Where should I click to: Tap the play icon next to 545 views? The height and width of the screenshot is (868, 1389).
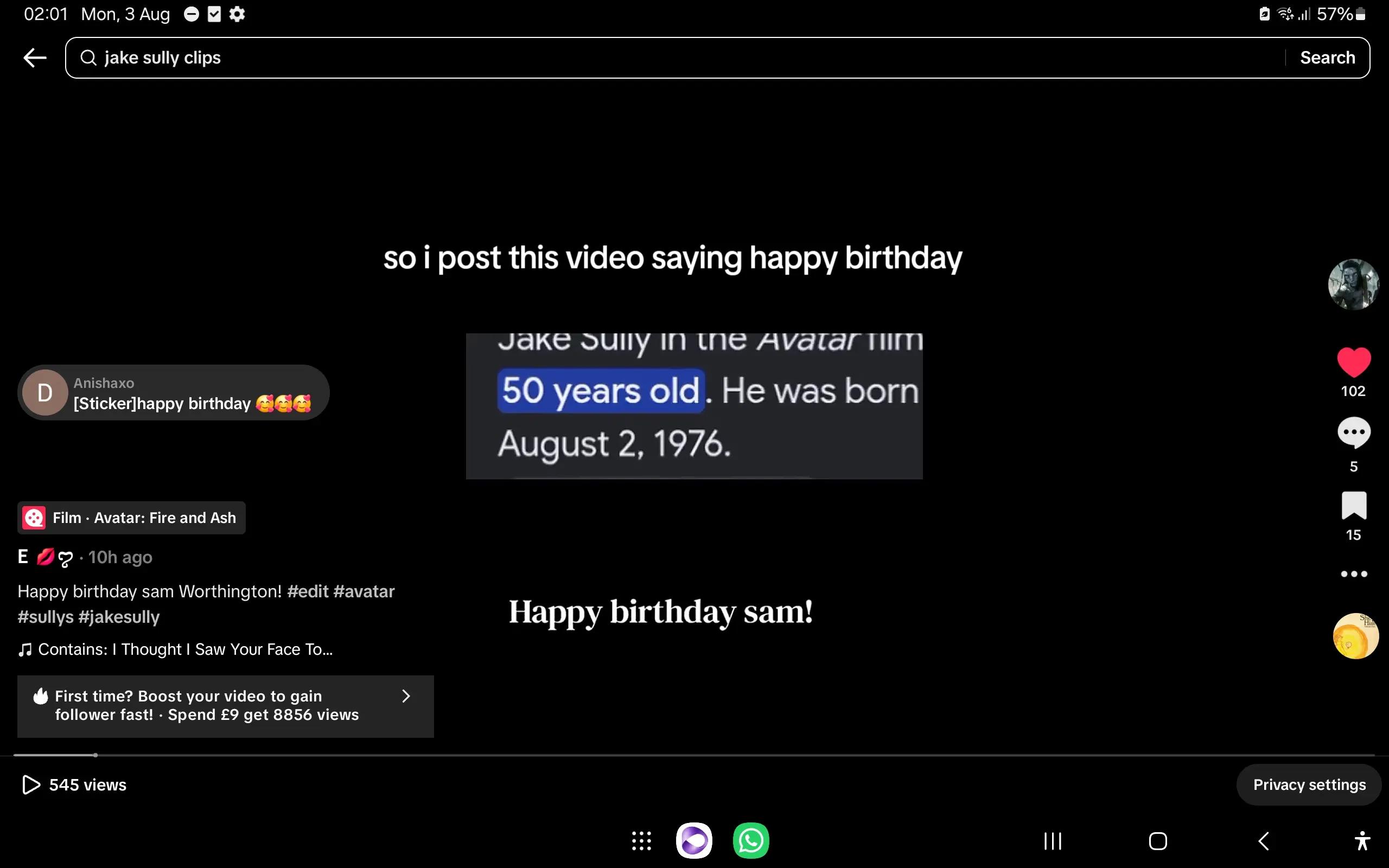tap(31, 785)
